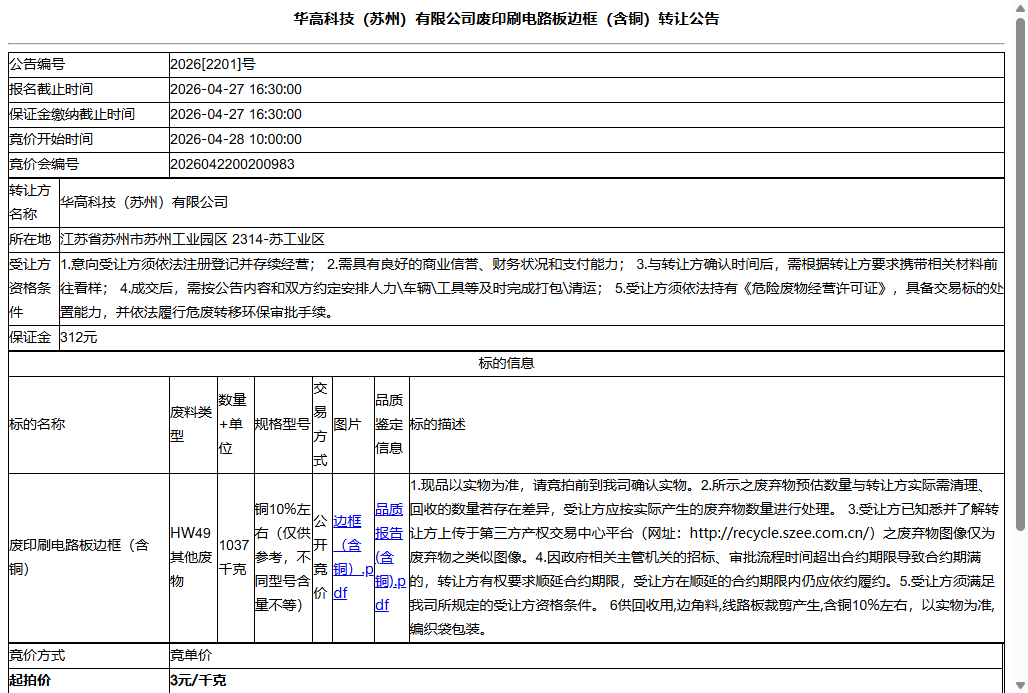Click the 图片 column header
Screen dimensions: 1028x693
tap(353, 425)
